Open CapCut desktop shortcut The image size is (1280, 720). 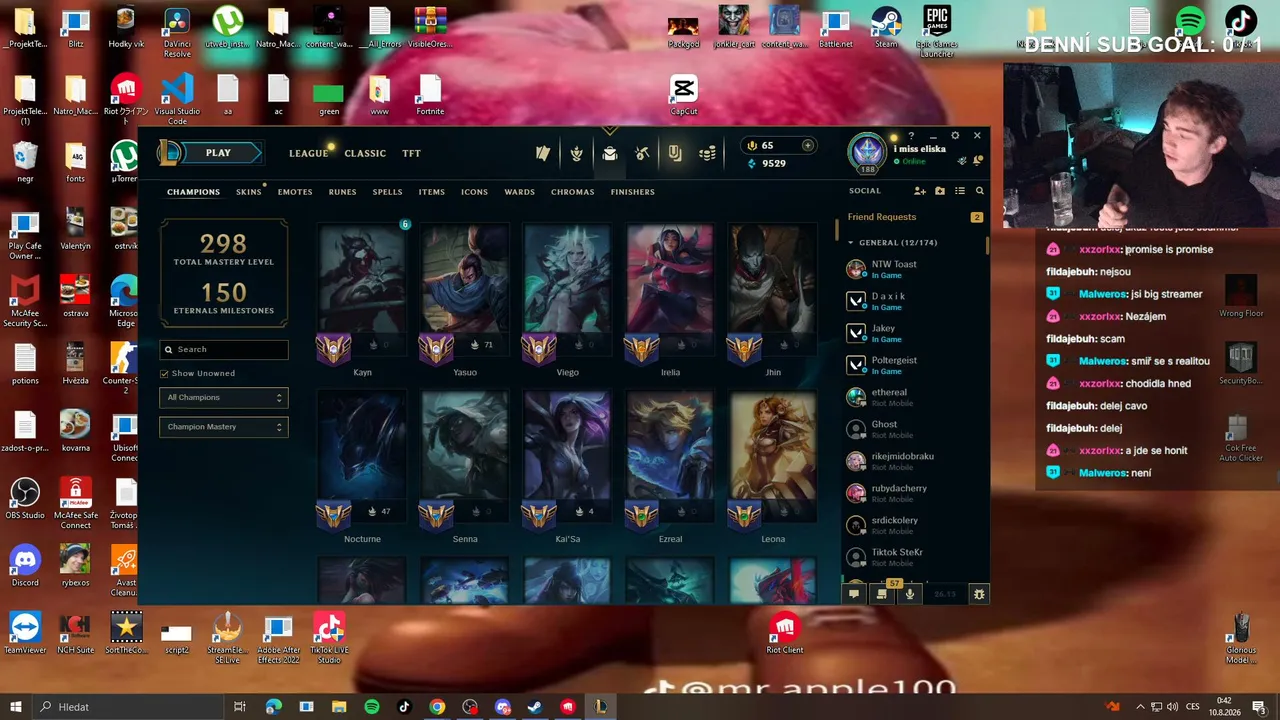coord(684,96)
